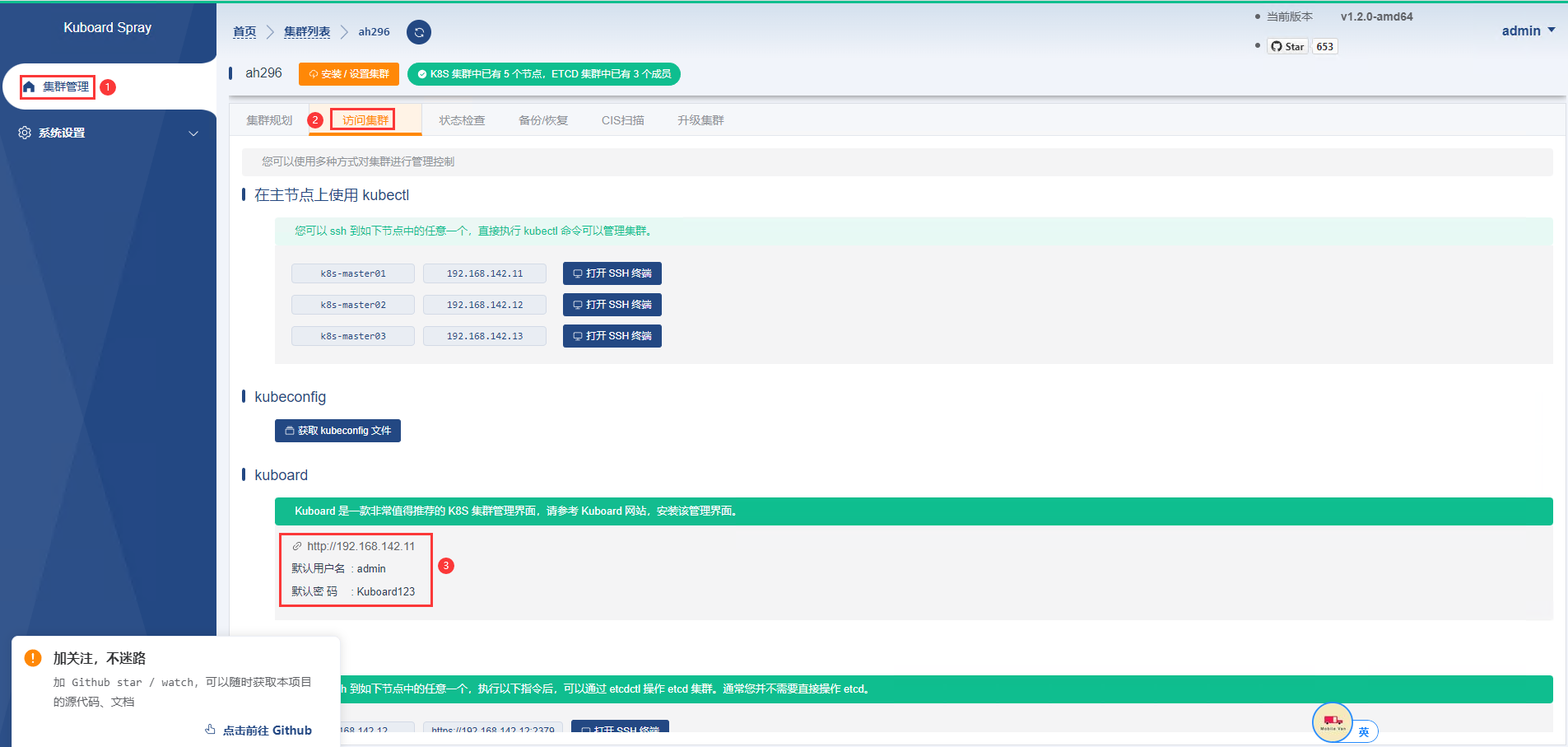This screenshot has width=1568, height=747.
Task: Click 获取 kubeconfig 文件 button
Action: [337, 431]
